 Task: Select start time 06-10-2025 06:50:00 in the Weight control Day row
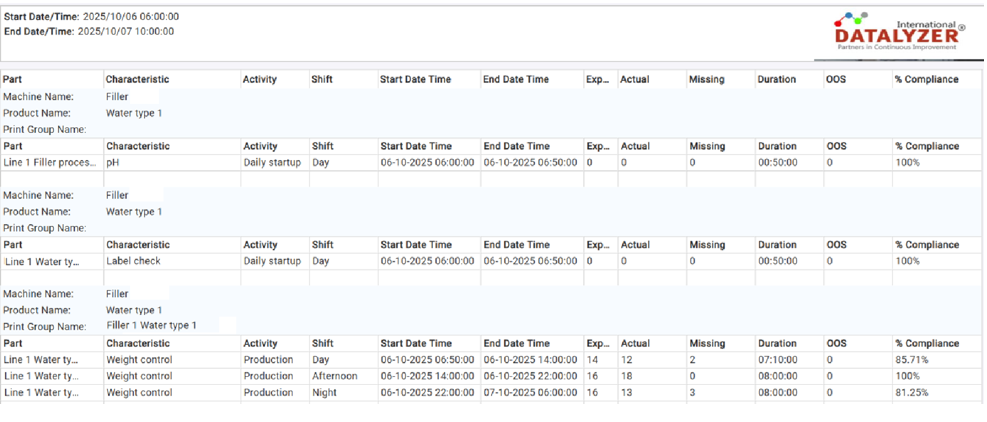pyautogui.click(x=427, y=360)
